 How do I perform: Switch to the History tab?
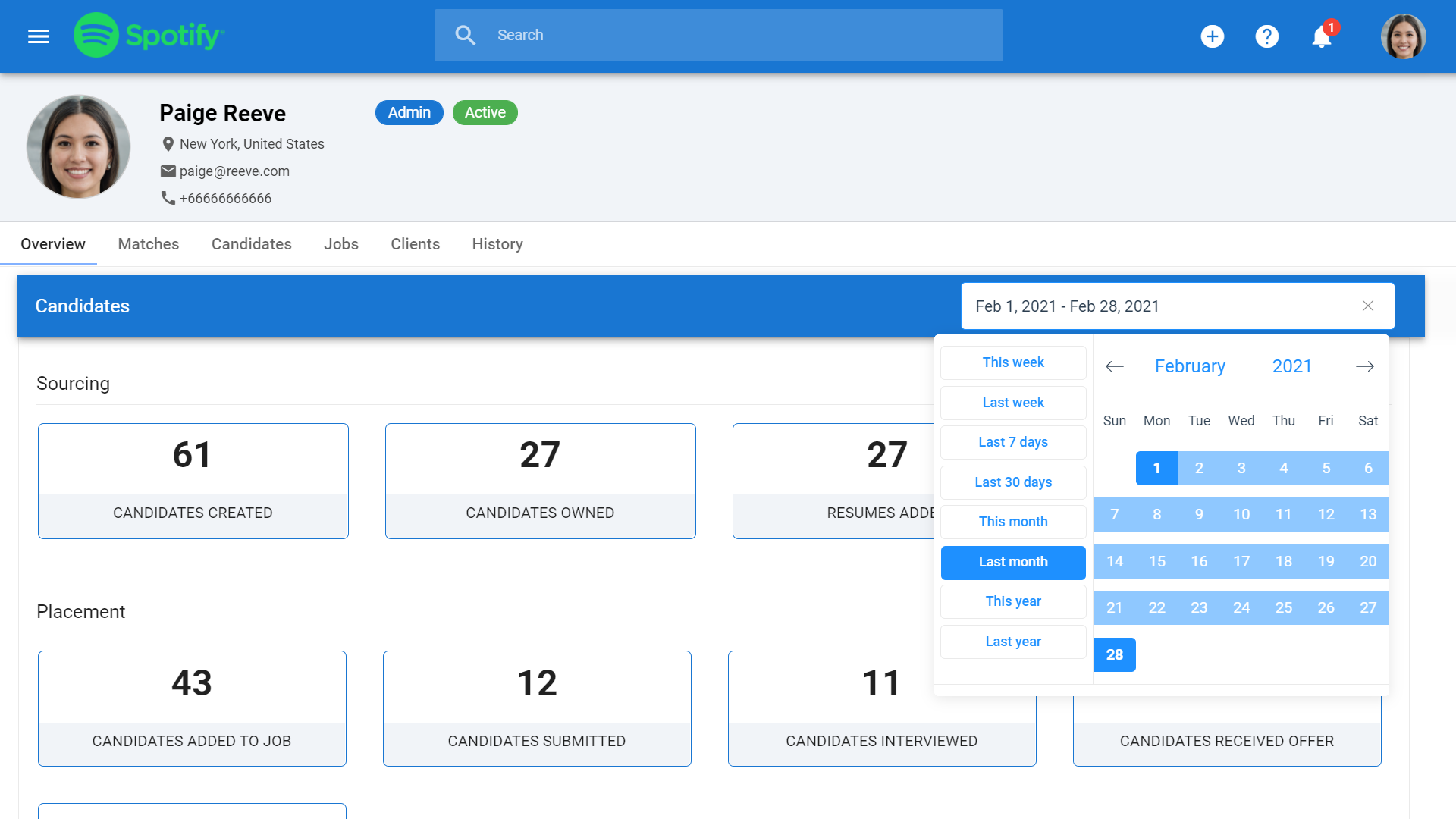(497, 244)
